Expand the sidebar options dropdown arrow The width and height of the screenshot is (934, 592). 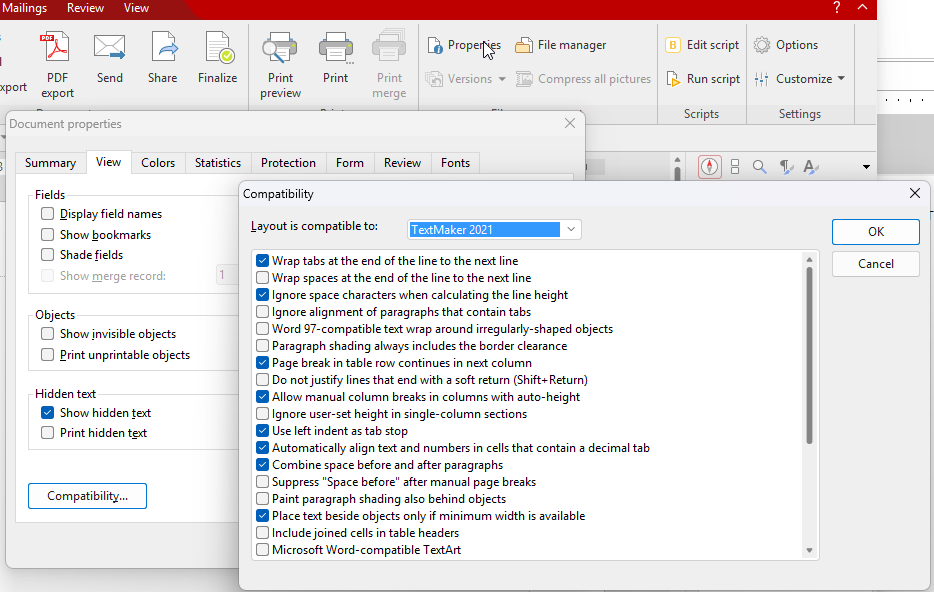(866, 167)
